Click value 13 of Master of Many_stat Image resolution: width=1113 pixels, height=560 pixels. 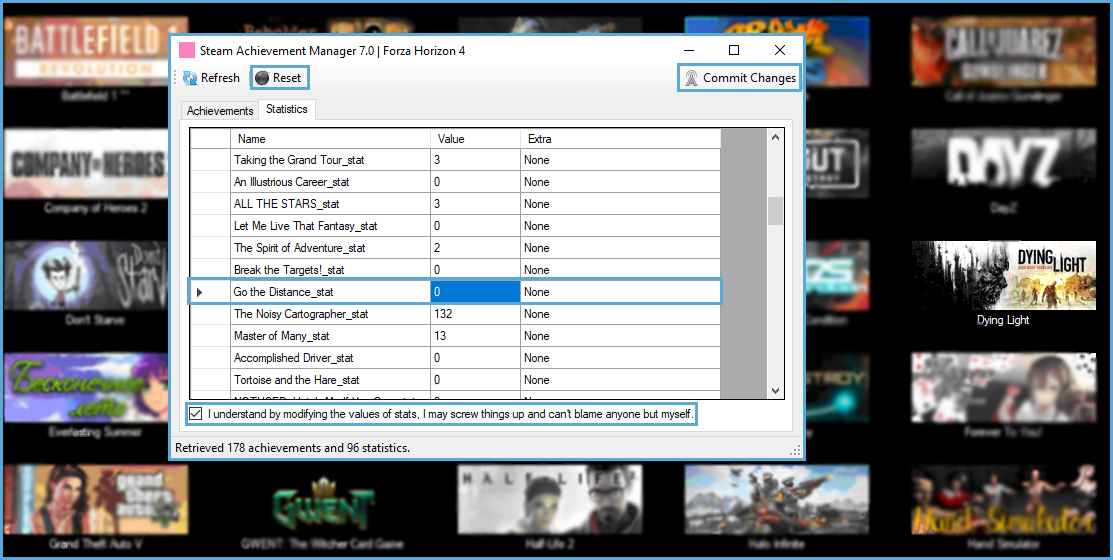point(476,336)
